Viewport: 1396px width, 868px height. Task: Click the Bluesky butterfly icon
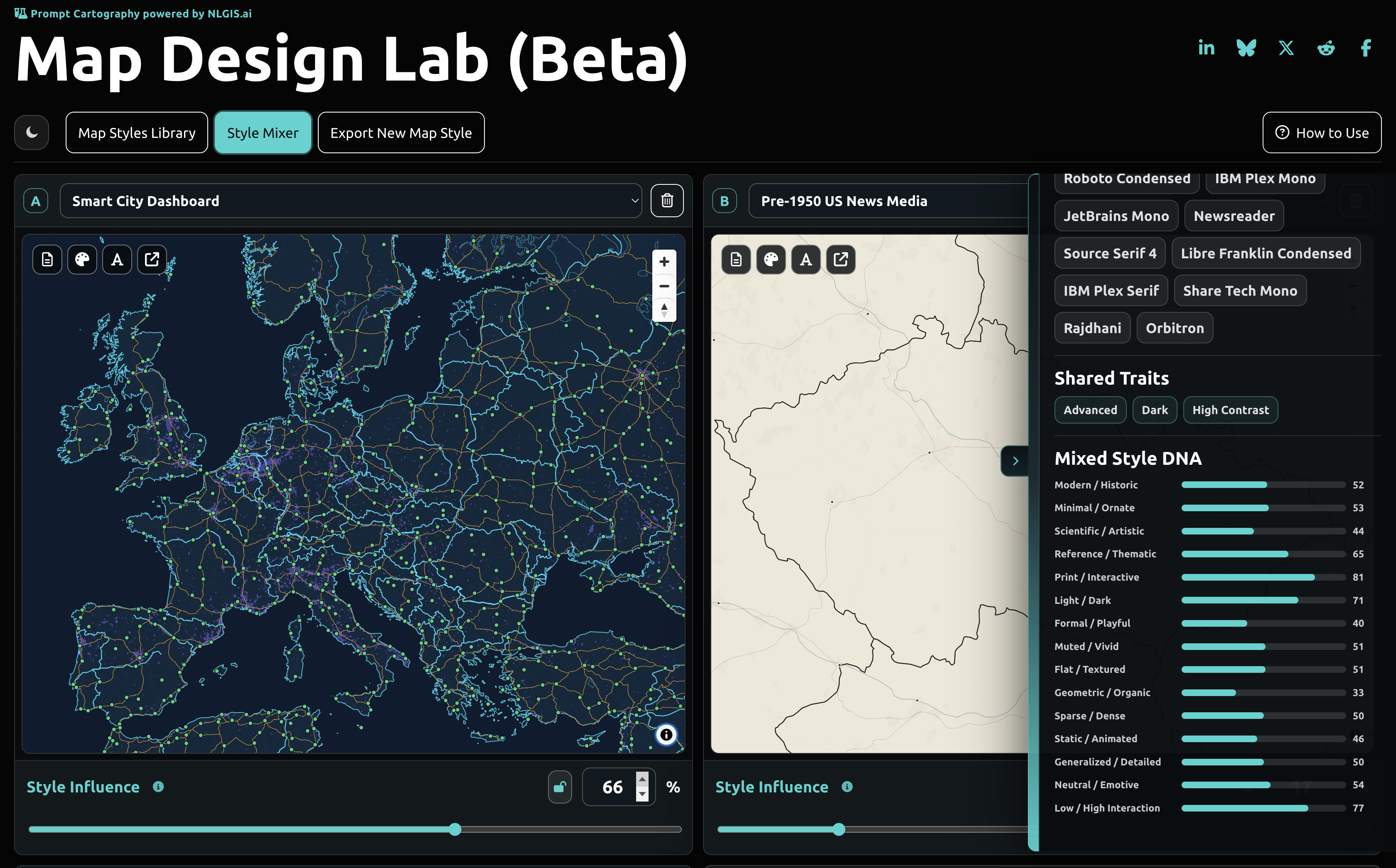(x=1246, y=48)
